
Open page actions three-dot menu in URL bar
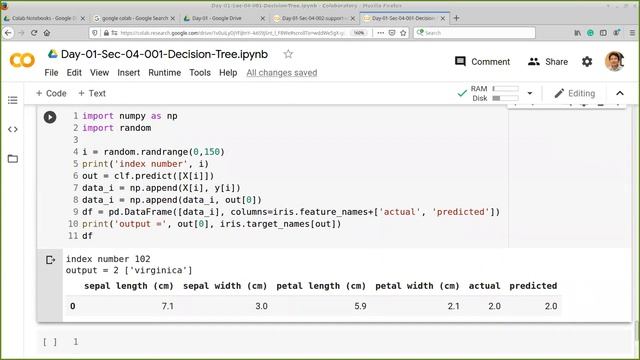(x=380, y=33)
